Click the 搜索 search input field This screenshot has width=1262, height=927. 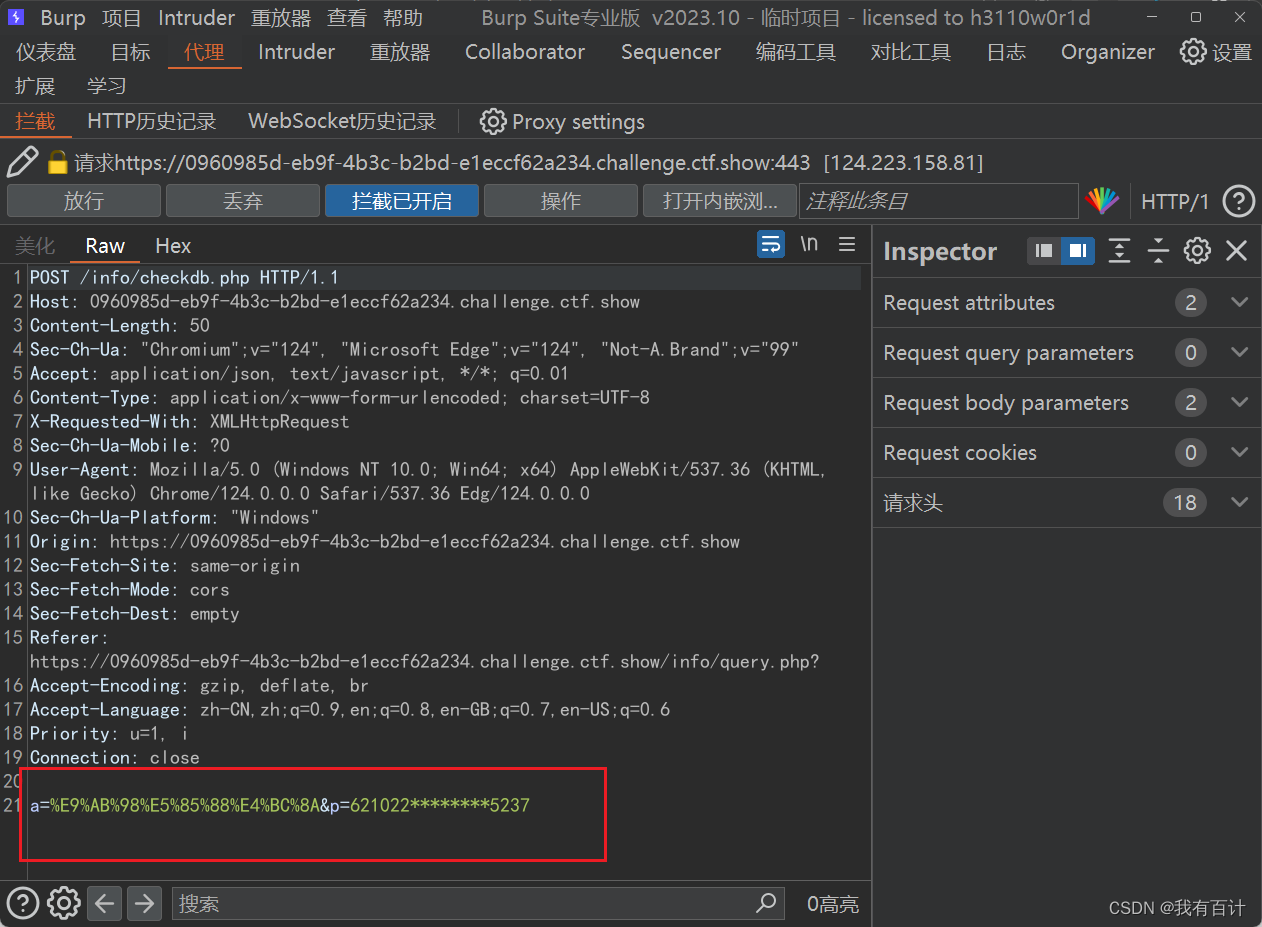(x=477, y=903)
